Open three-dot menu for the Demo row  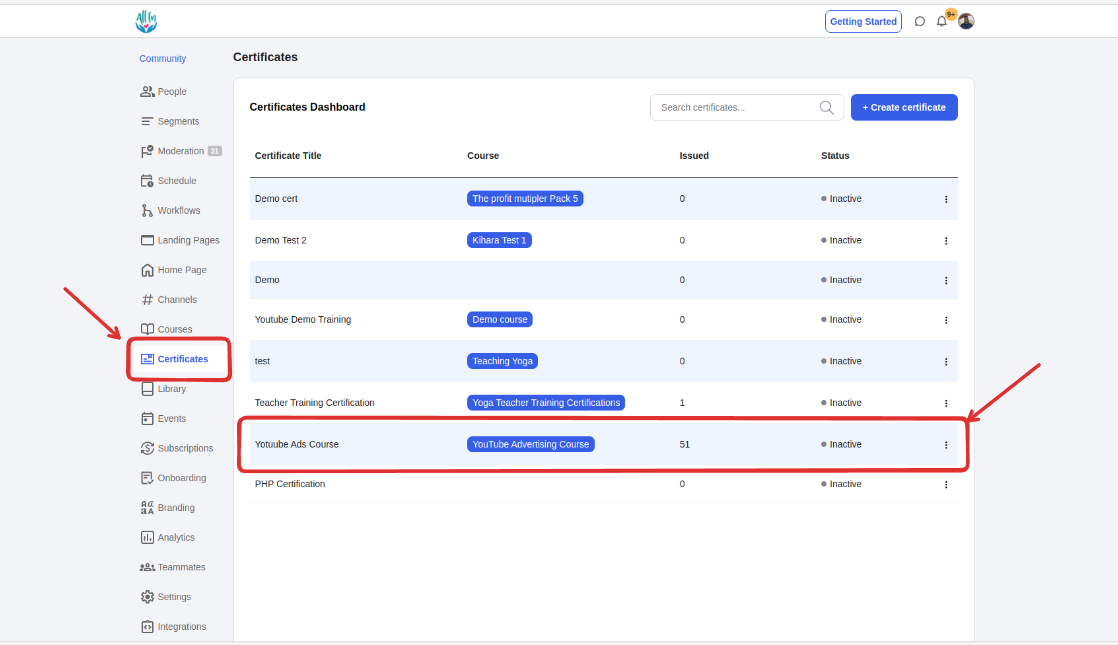pos(946,281)
